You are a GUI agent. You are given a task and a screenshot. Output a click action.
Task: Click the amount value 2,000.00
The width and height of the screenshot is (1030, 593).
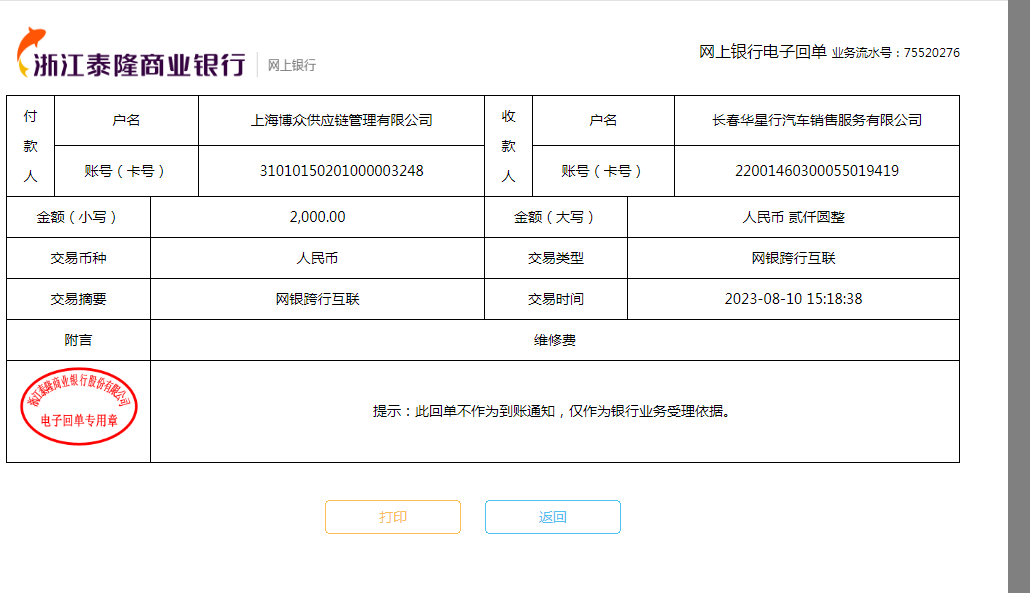(317, 217)
